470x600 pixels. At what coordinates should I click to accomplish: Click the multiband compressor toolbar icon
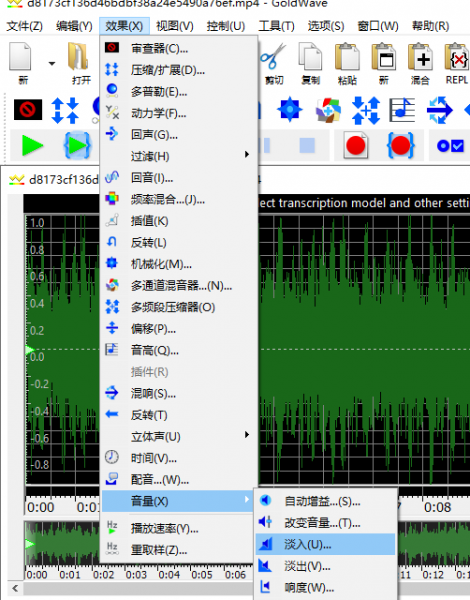coord(366,110)
